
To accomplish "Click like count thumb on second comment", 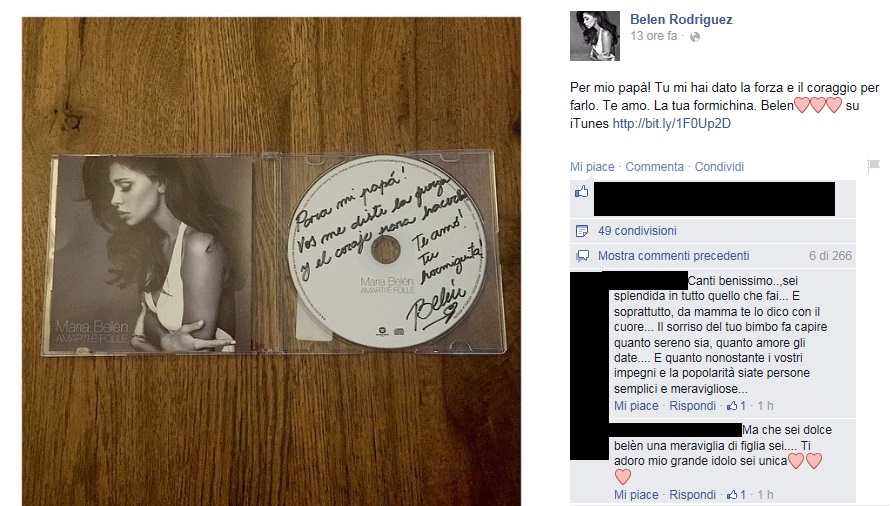I will click(x=733, y=495).
